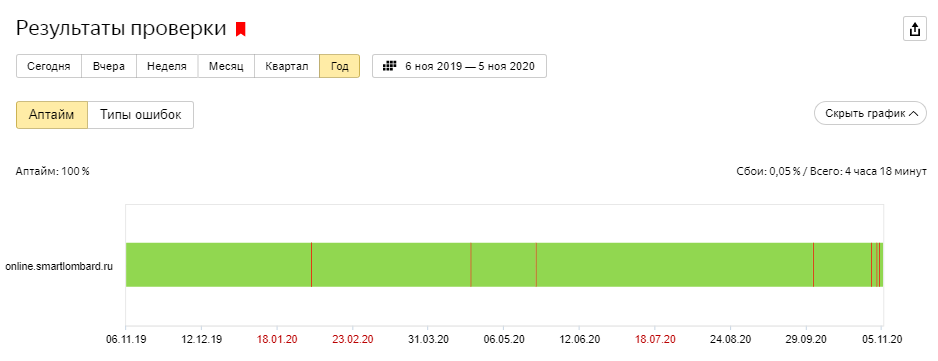This screenshot has width=938, height=361.
Task: Click the red outage line near 29.09.20
Action: coord(814,265)
